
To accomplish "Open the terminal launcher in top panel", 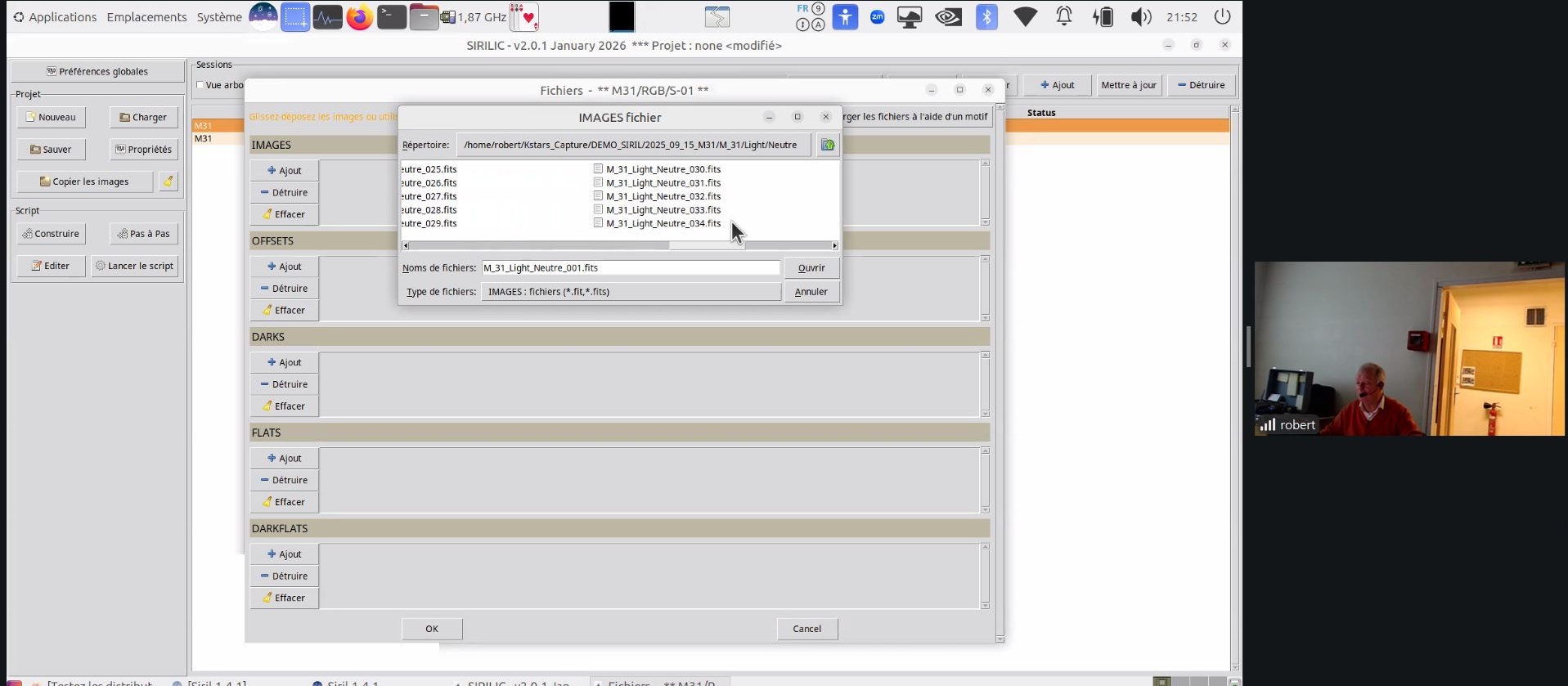I will click(392, 17).
